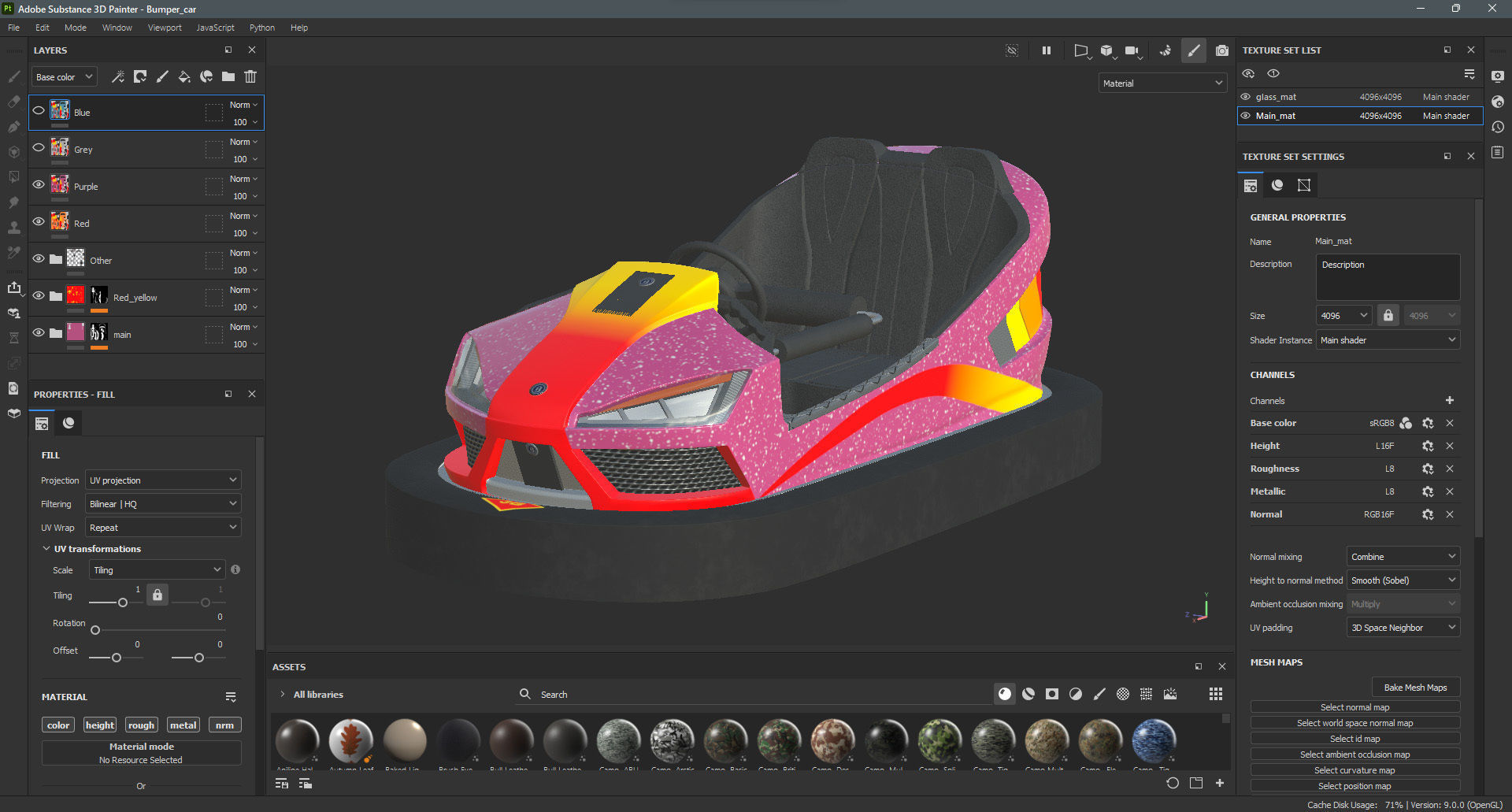Click the Bake Mesh Maps button
This screenshot has width=1512, height=812.
[x=1416, y=687]
